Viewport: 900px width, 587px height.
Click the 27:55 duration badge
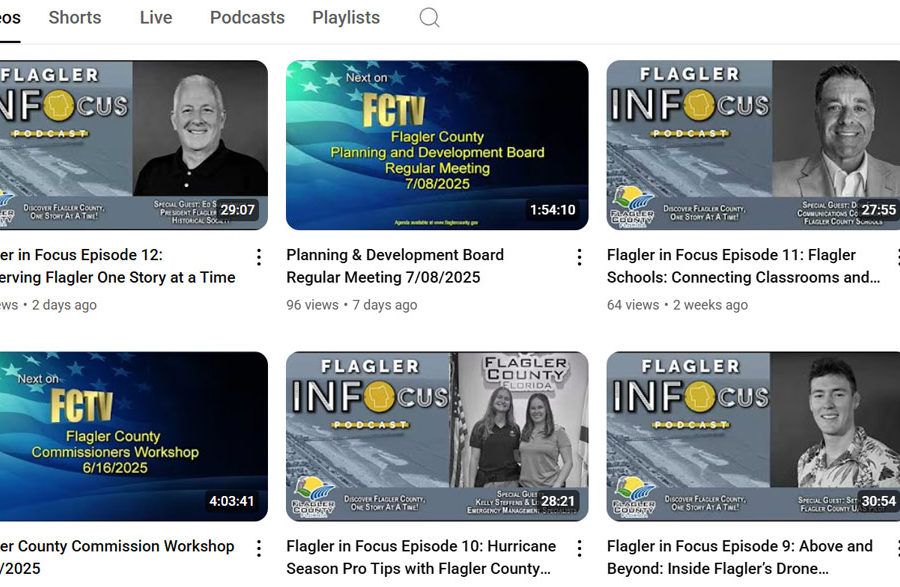(x=878, y=210)
